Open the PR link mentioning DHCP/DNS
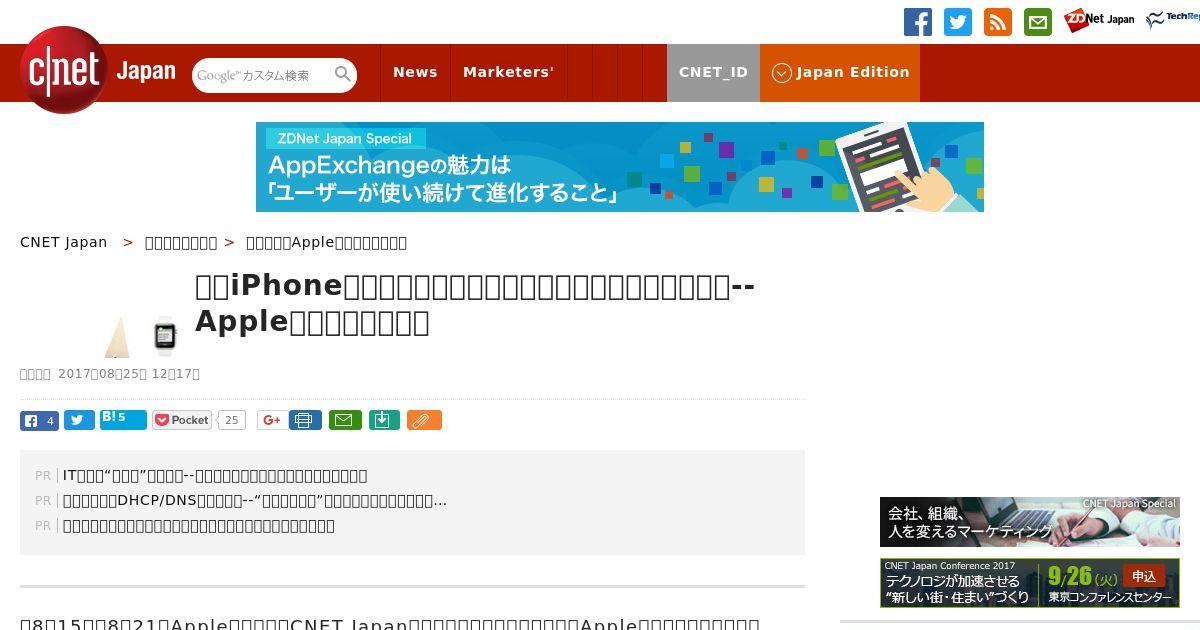Screen dimensions: 1200x630 coord(255,501)
